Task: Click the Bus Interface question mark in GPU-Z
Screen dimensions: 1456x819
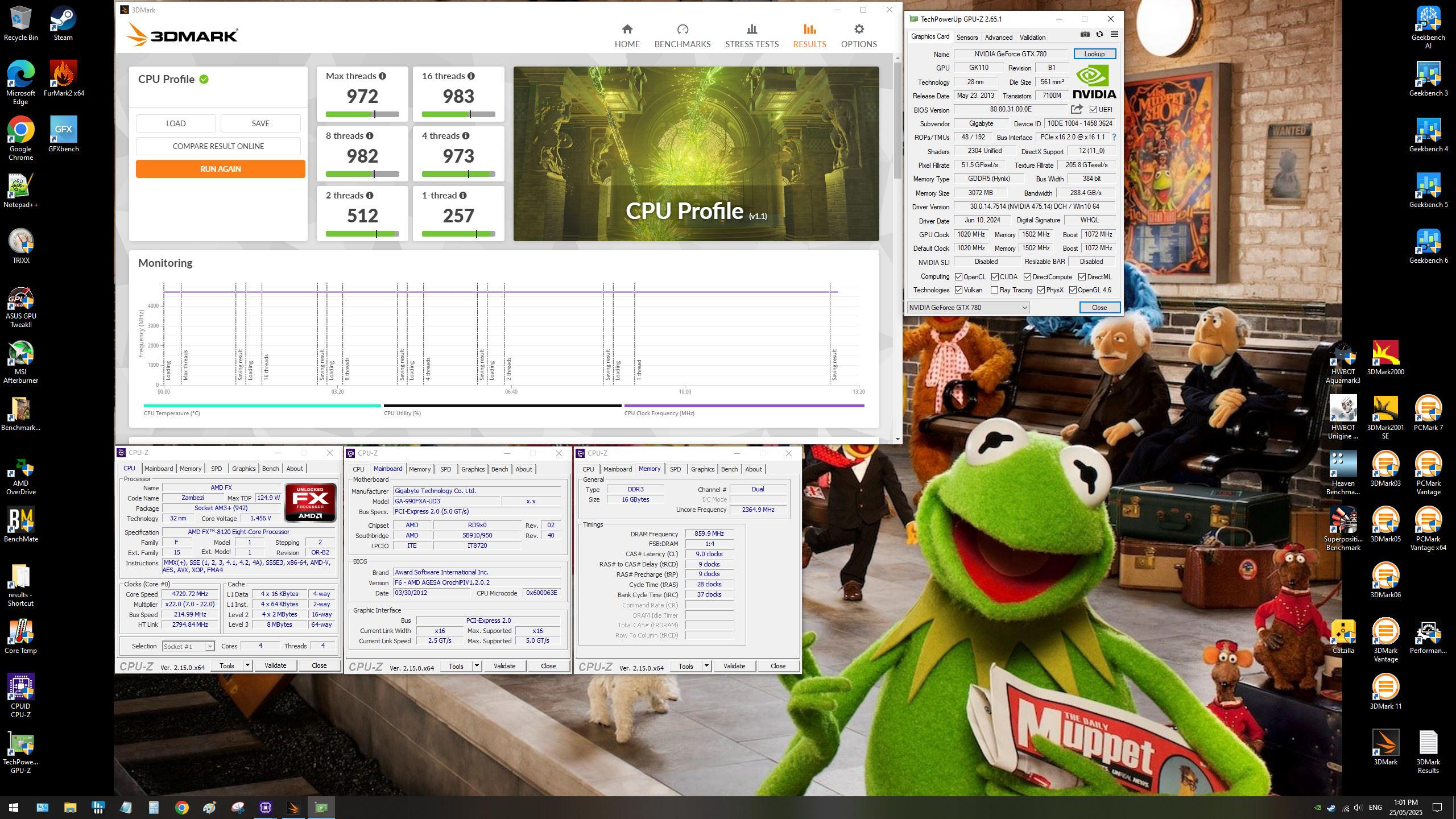Action: click(1114, 137)
